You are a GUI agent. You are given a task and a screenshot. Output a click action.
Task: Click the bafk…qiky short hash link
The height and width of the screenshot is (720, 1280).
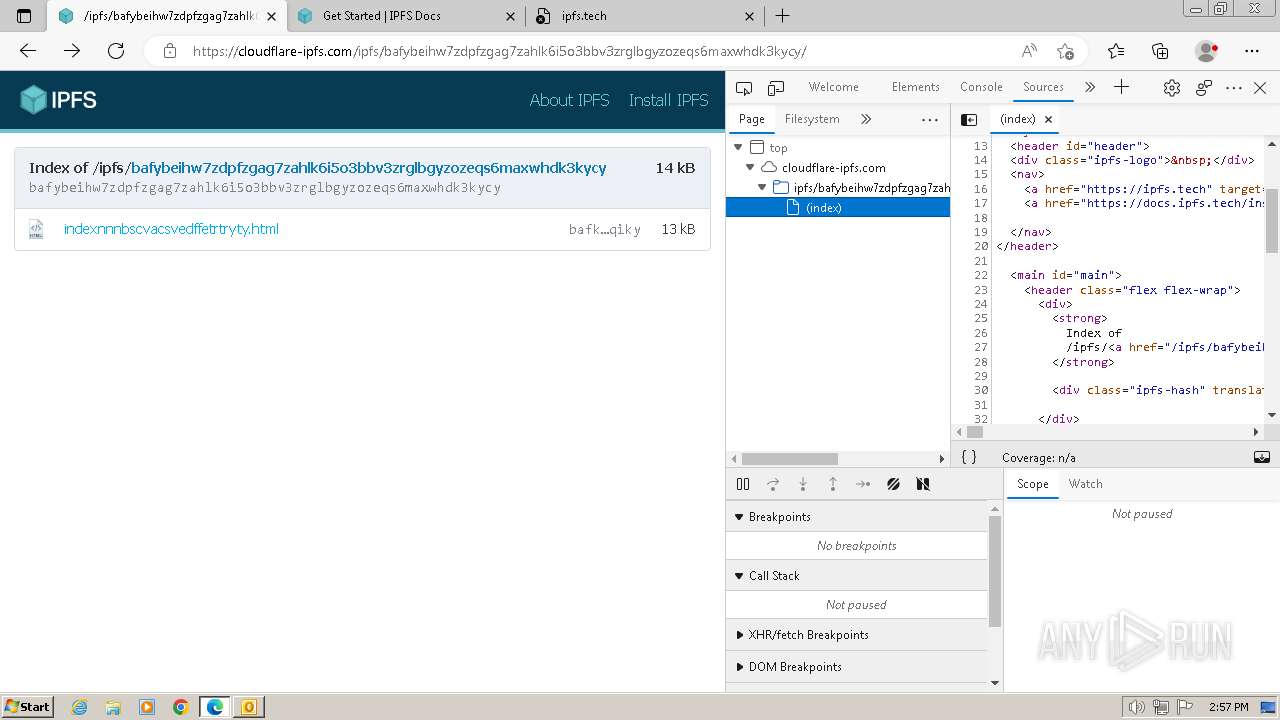click(x=604, y=229)
